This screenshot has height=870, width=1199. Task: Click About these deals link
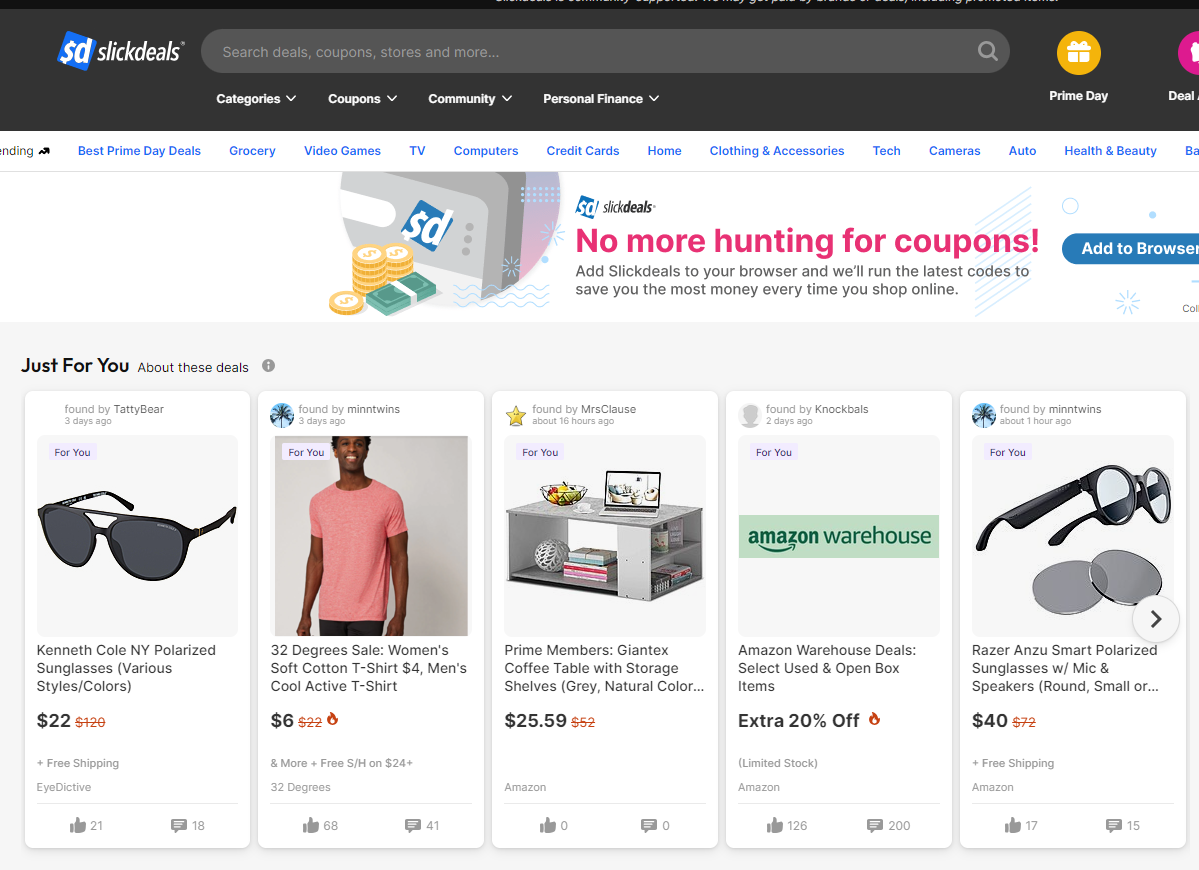click(x=193, y=367)
